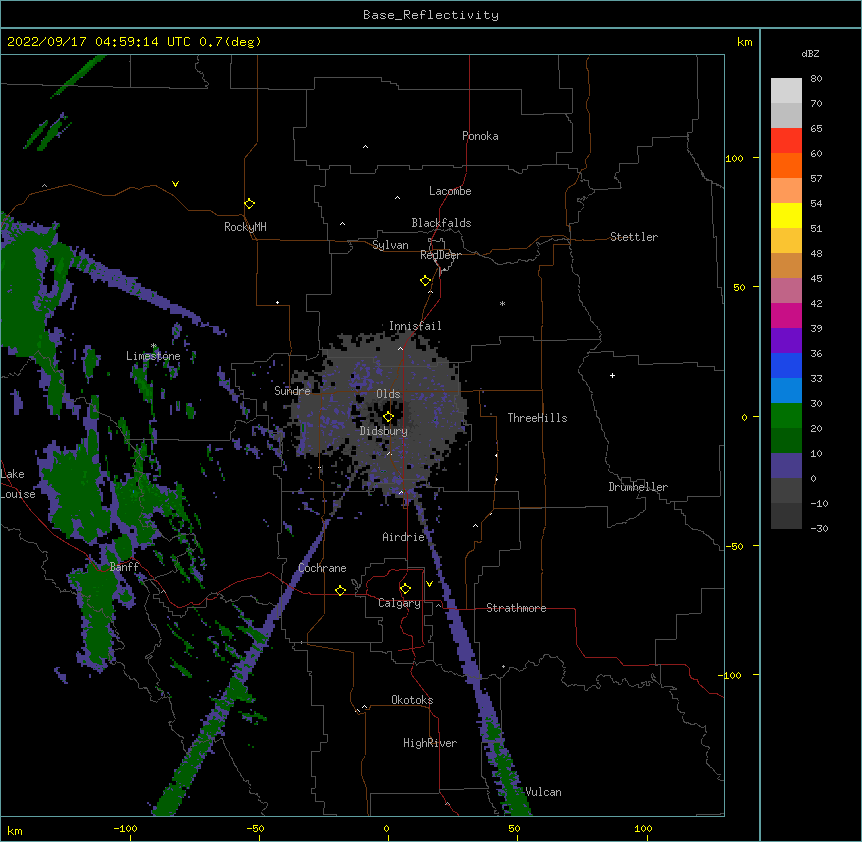Click the RedDeer city label
862x842 pixels.
[440, 255]
